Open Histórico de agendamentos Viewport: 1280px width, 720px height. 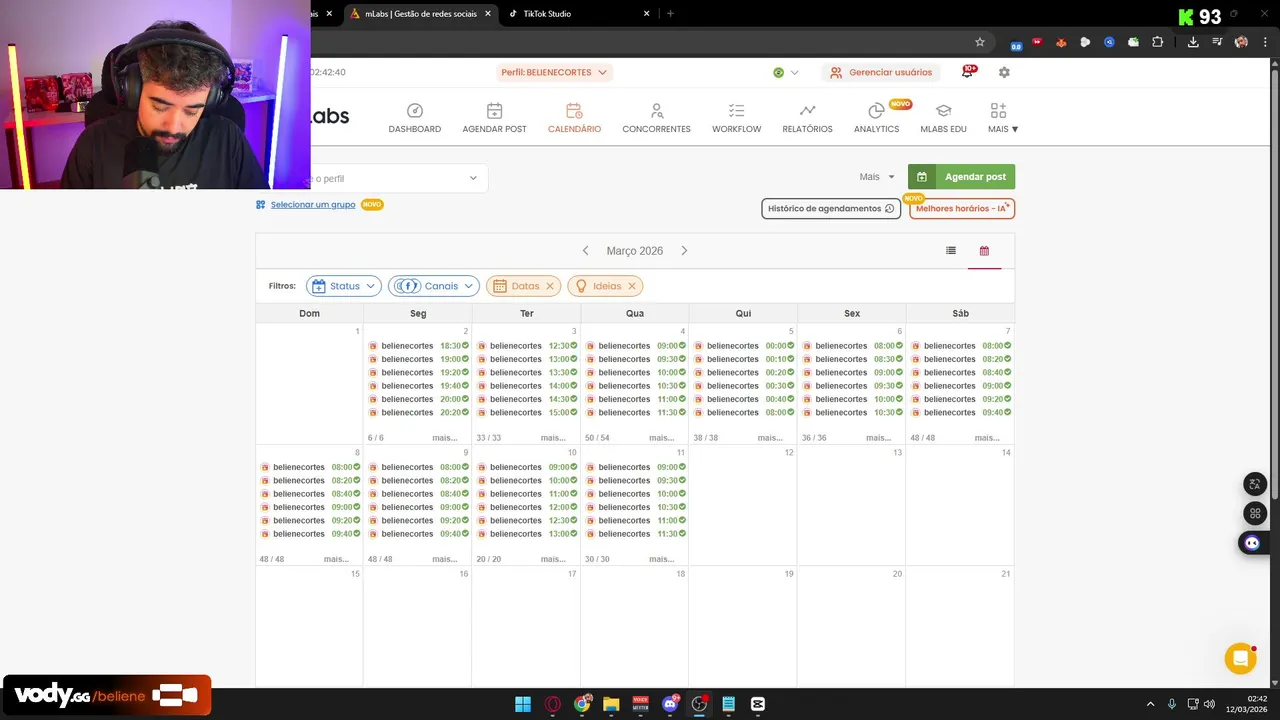tap(831, 208)
